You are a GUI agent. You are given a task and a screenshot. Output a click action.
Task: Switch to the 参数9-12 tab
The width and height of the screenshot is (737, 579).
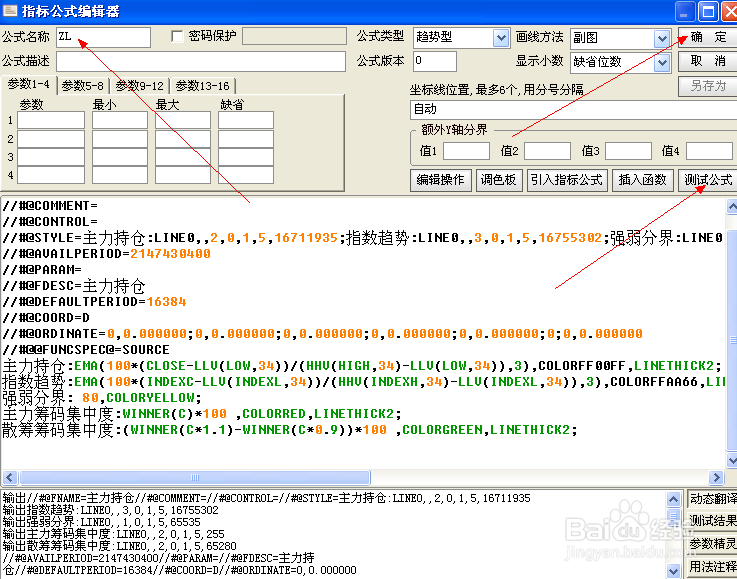point(140,86)
